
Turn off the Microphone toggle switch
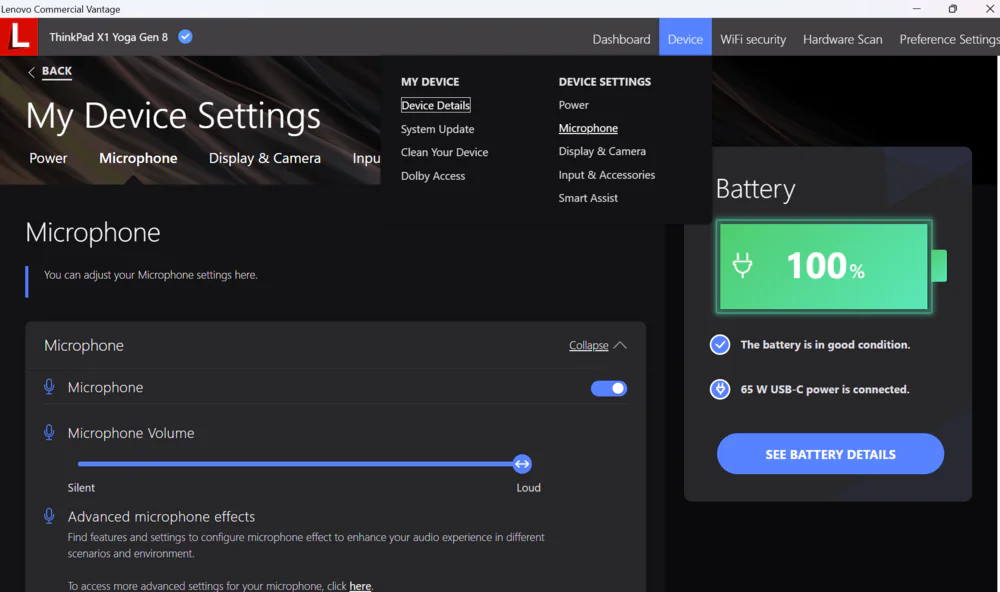point(609,388)
